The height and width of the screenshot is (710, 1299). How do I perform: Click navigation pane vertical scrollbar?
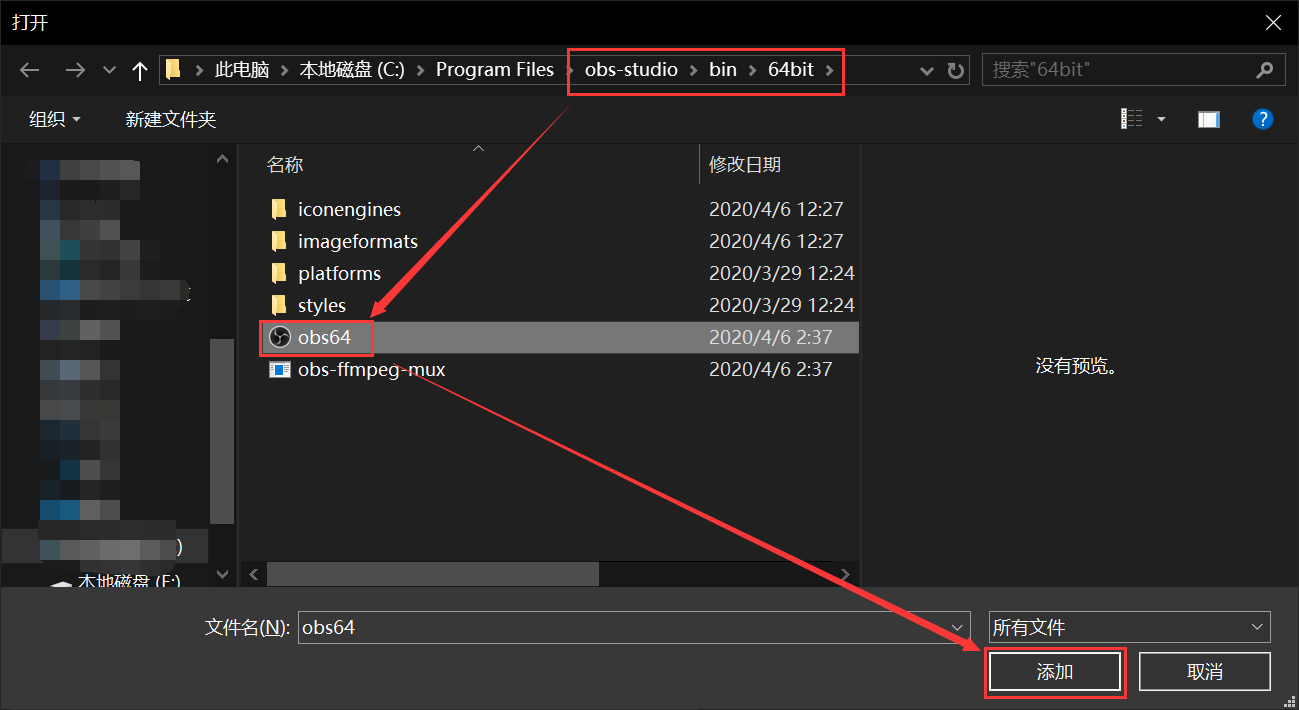pos(223,431)
